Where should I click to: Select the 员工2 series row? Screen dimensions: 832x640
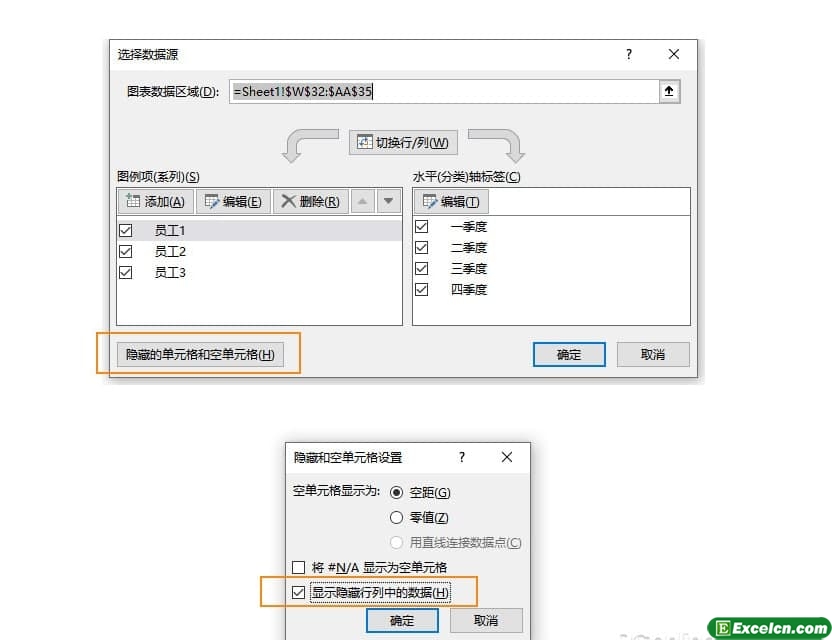pyautogui.click(x=259, y=252)
